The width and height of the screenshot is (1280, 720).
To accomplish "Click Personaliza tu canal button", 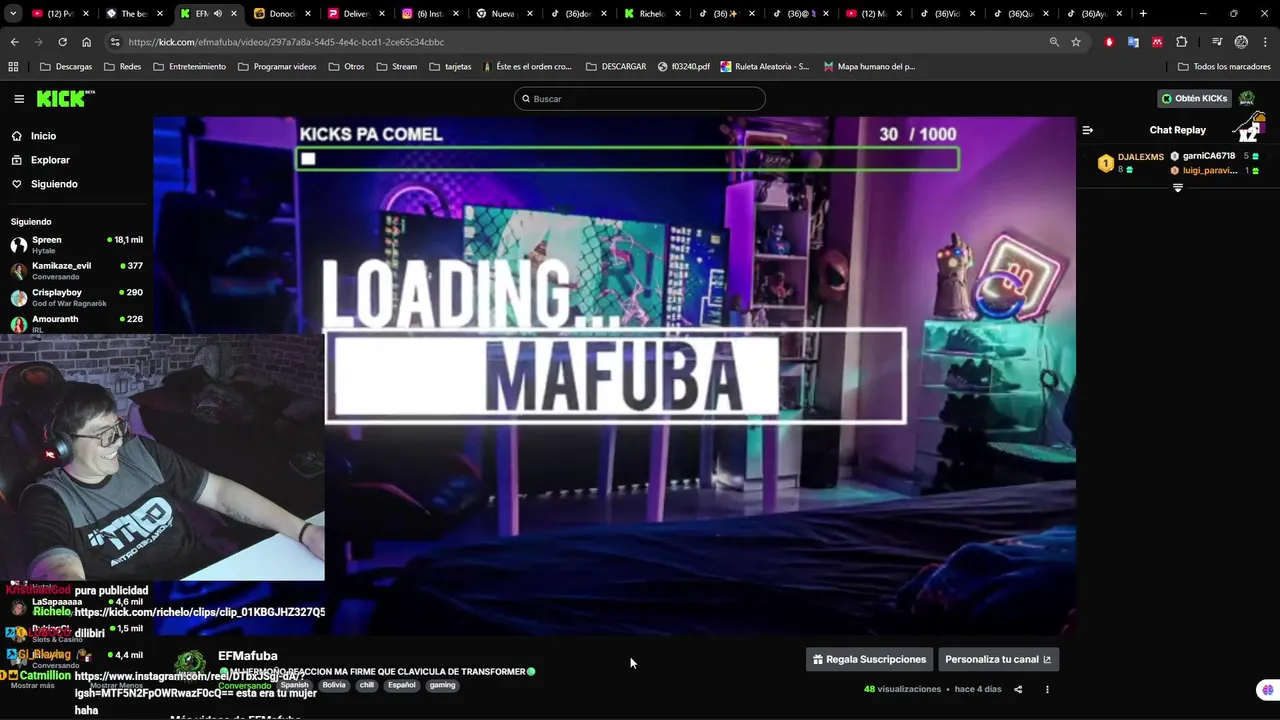I will [x=997, y=659].
